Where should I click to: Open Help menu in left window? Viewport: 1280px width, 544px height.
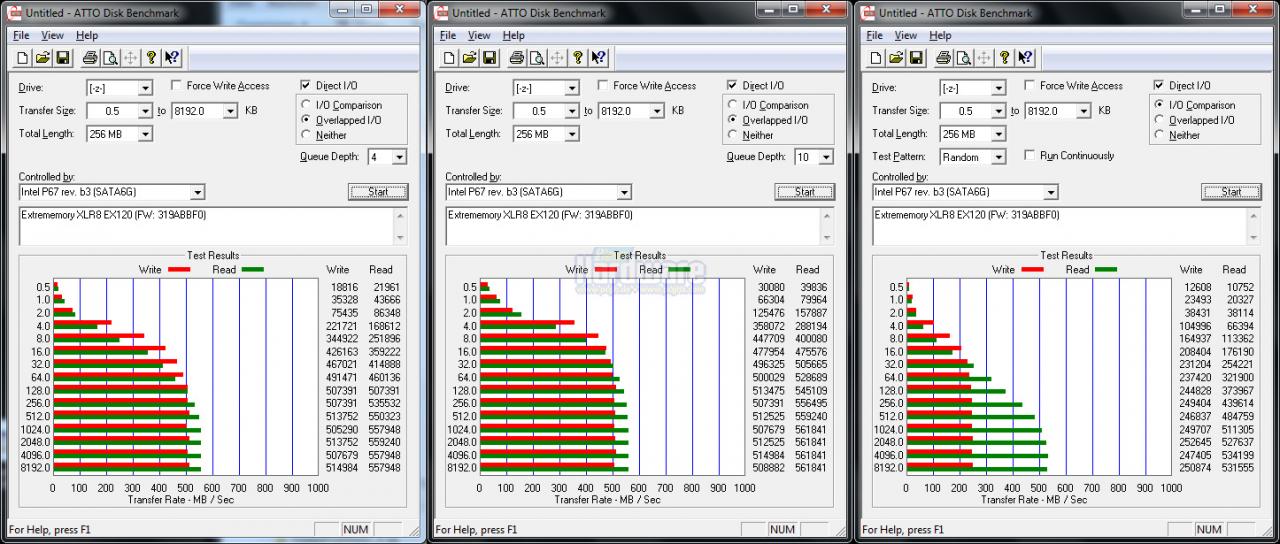point(87,35)
